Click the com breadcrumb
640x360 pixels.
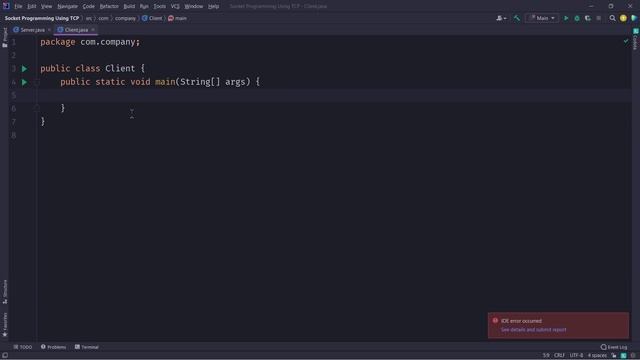pos(103,18)
